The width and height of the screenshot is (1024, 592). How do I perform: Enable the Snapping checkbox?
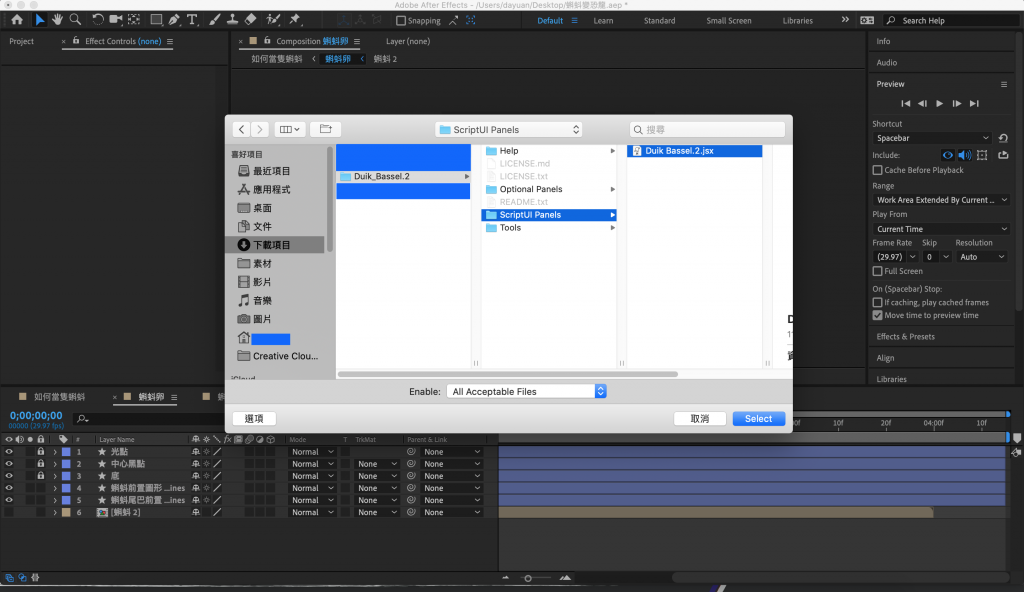click(x=401, y=21)
